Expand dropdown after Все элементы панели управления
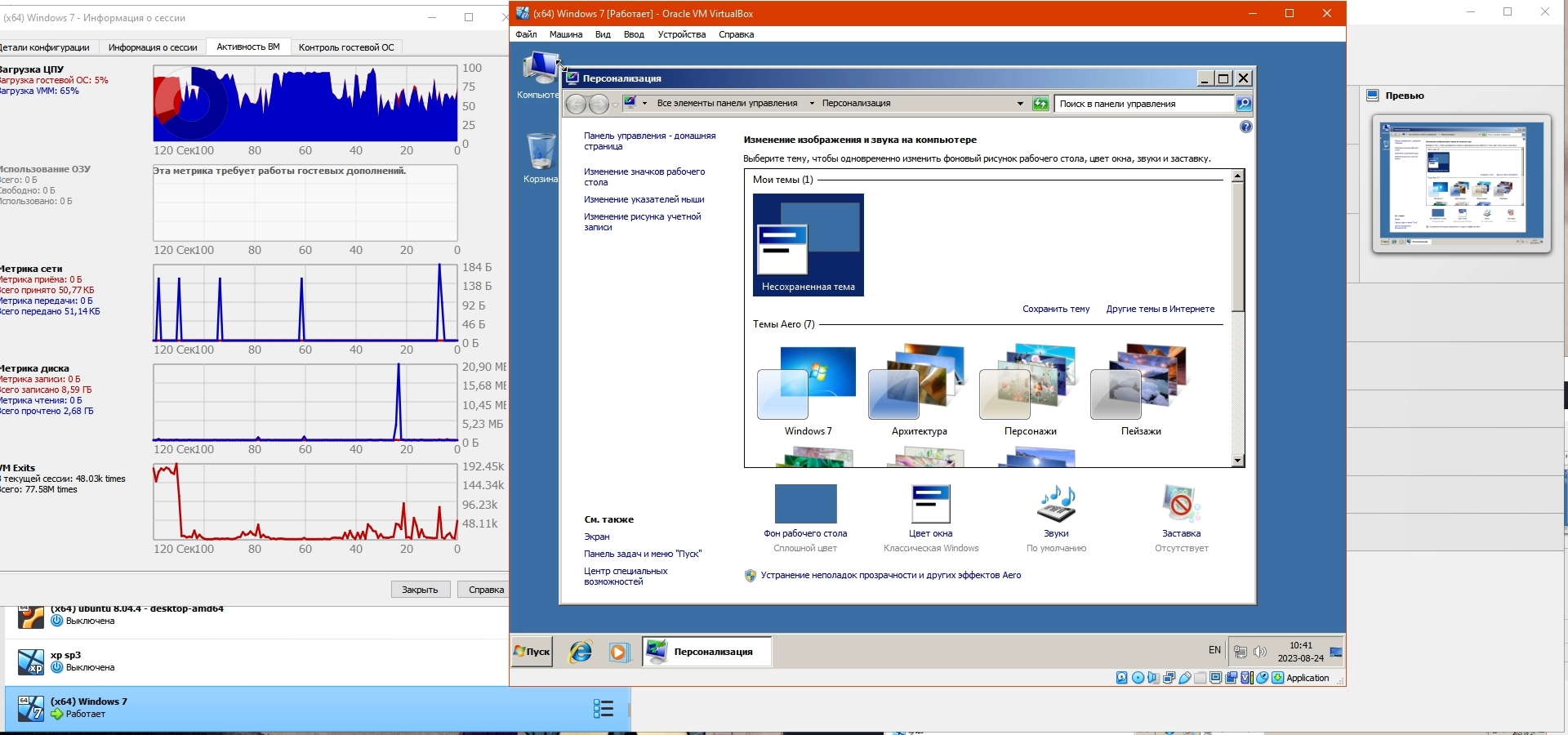Image resolution: width=1568 pixels, height=735 pixels. pyautogui.click(x=811, y=104)
